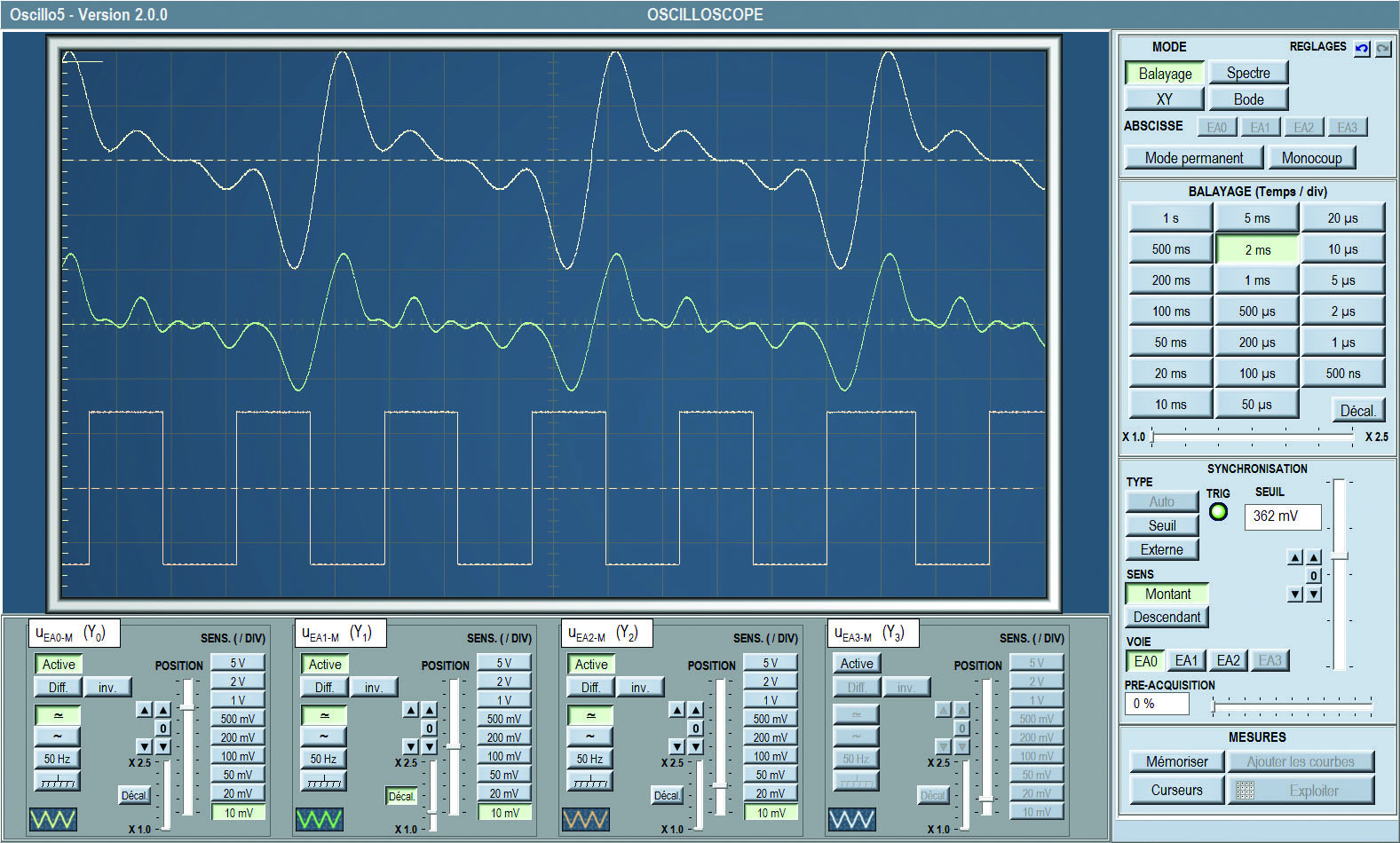The width and height of the screenshot is (1400, 843).
Task: Set uEA2-M sensitivity to 5 V
Action: tap(771, 663)
